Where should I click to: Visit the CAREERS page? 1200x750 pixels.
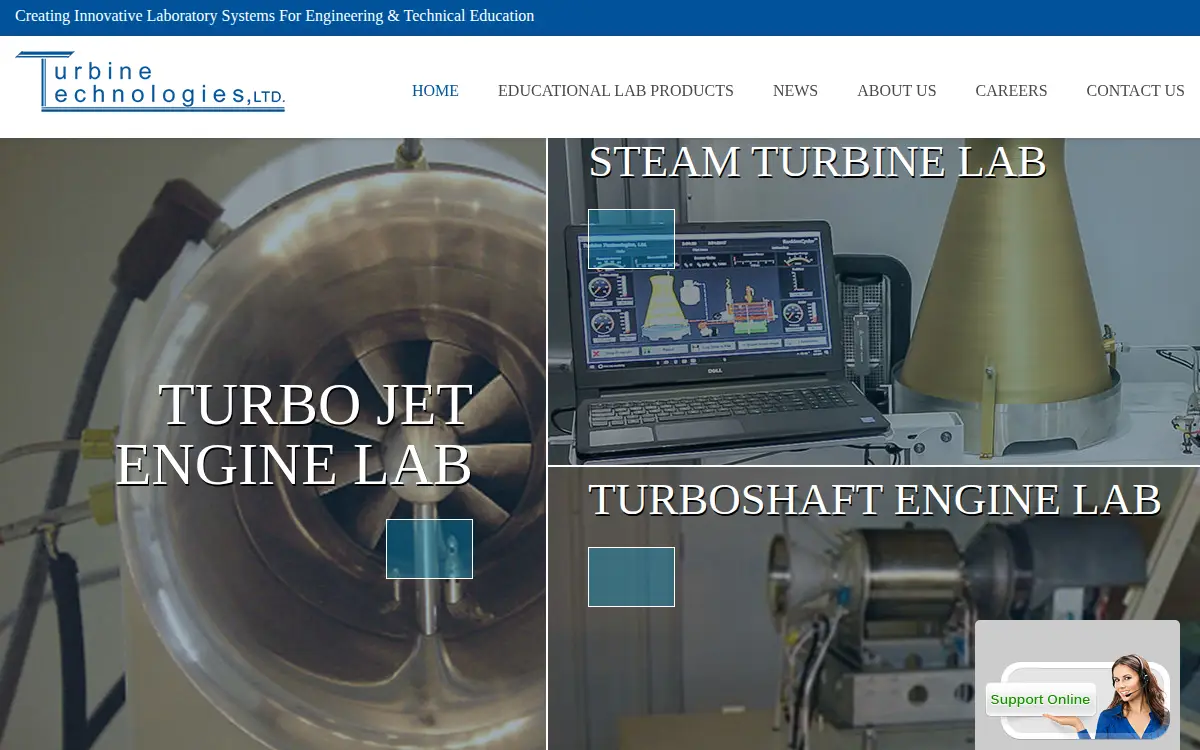click(1011, 91)
